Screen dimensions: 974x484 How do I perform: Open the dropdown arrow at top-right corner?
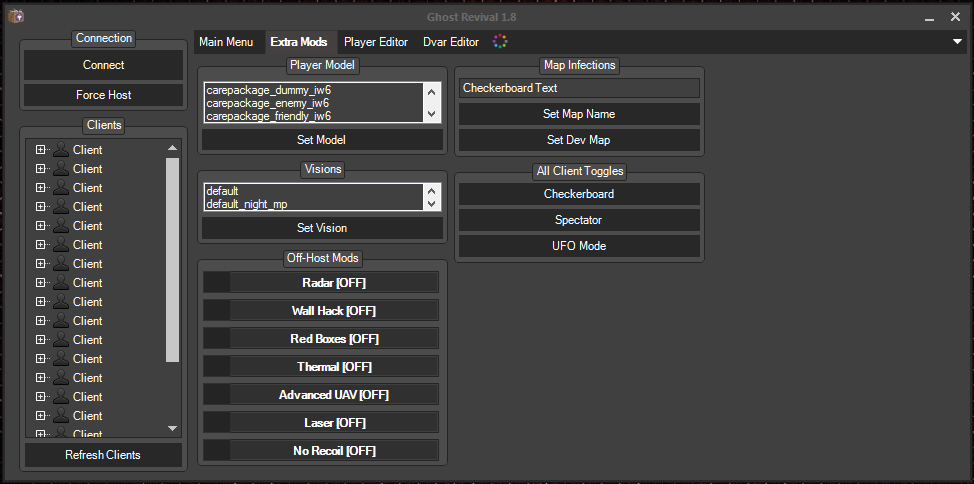(957, 42)
